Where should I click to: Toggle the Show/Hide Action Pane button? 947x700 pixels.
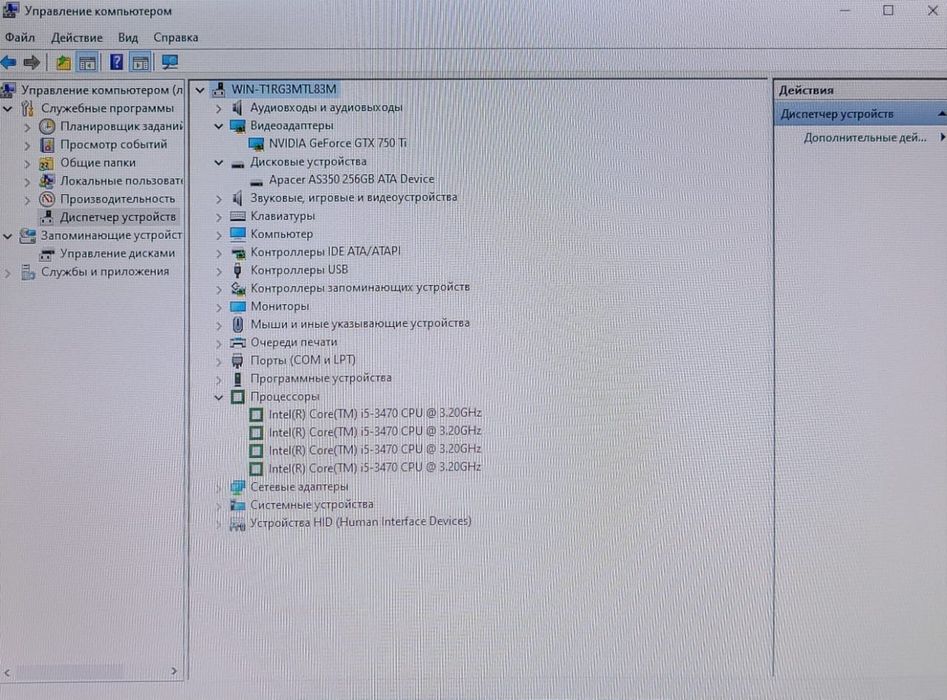pyautogui.click(x=141, y=62)
